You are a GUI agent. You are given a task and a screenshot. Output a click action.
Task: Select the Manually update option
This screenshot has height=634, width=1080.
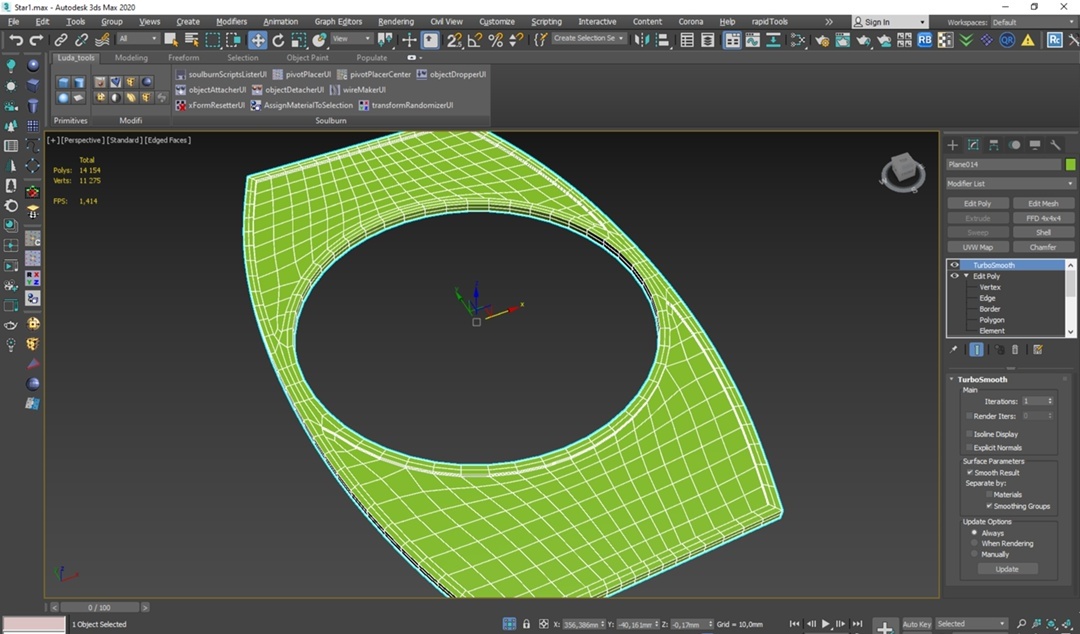coord(974,554)
